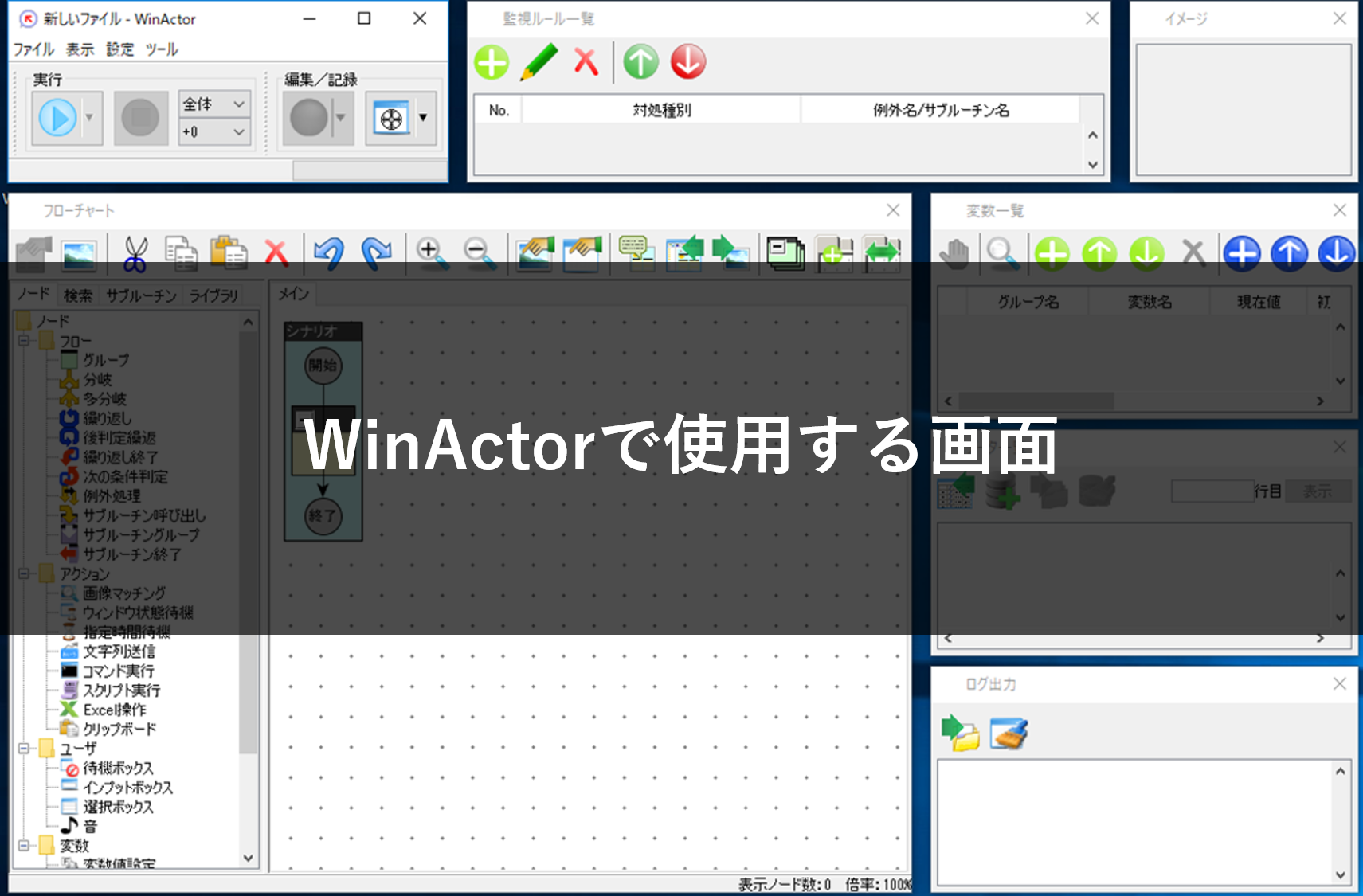Image resolution: width=1363 pixels, height=896 pixels.
Task: Open the dropdown arrow beside the play button
Action: pos(89,118)
